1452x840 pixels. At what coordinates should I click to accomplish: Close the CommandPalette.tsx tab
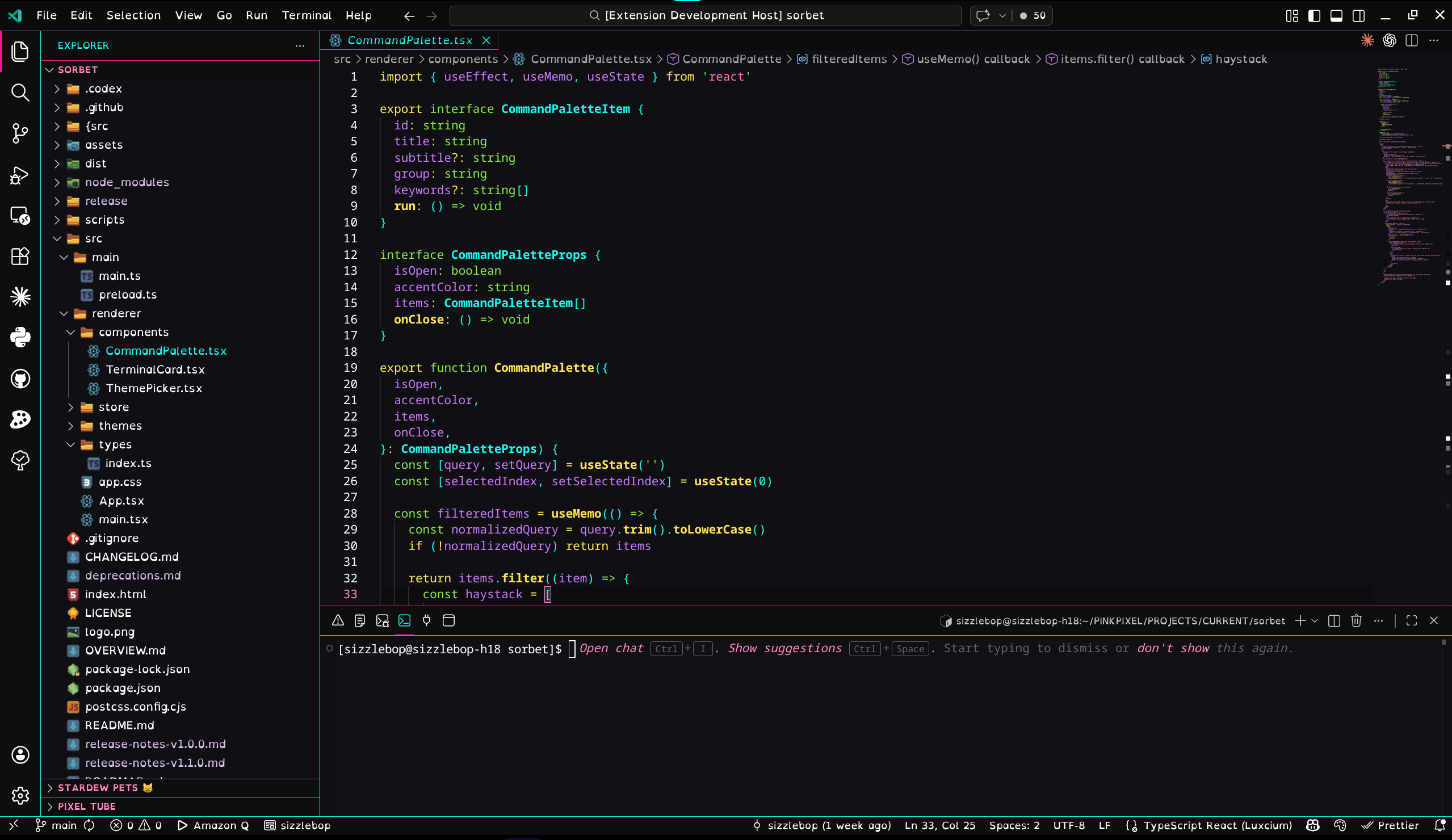coord(486,40)
